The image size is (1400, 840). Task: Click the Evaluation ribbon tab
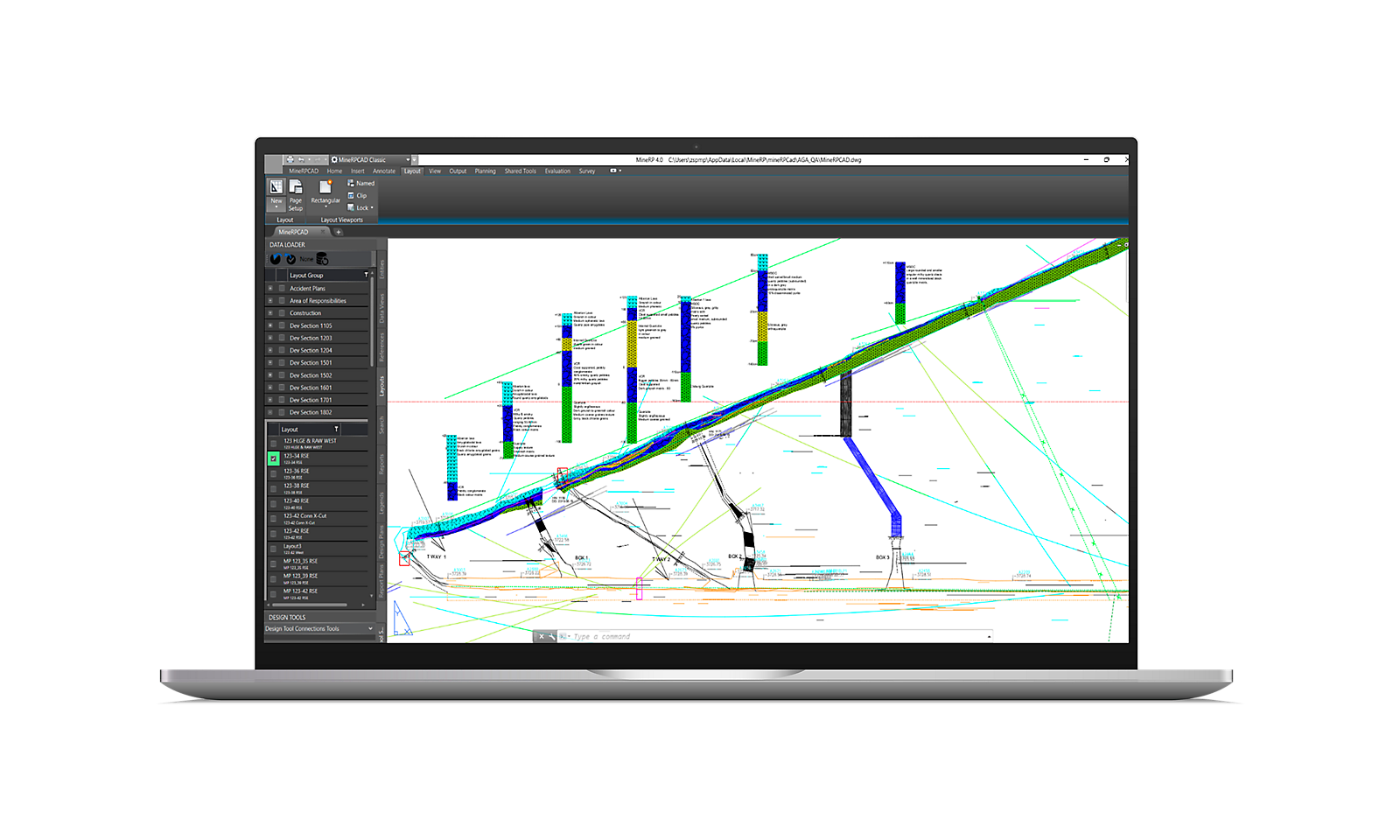point(557,171)
